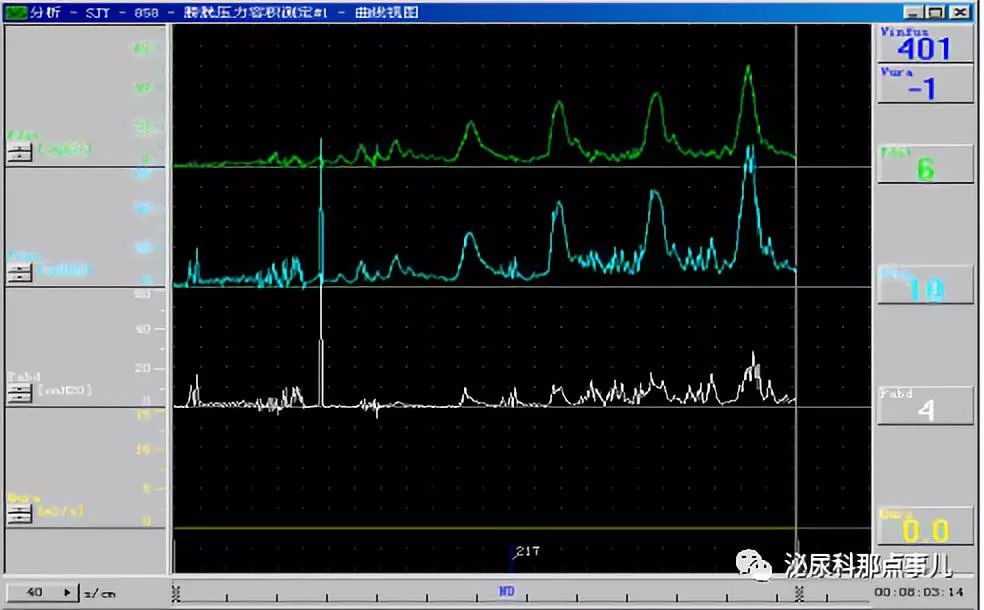
Task: Click the cyan readout box showing 10
Action: click(x=925, y=286)
